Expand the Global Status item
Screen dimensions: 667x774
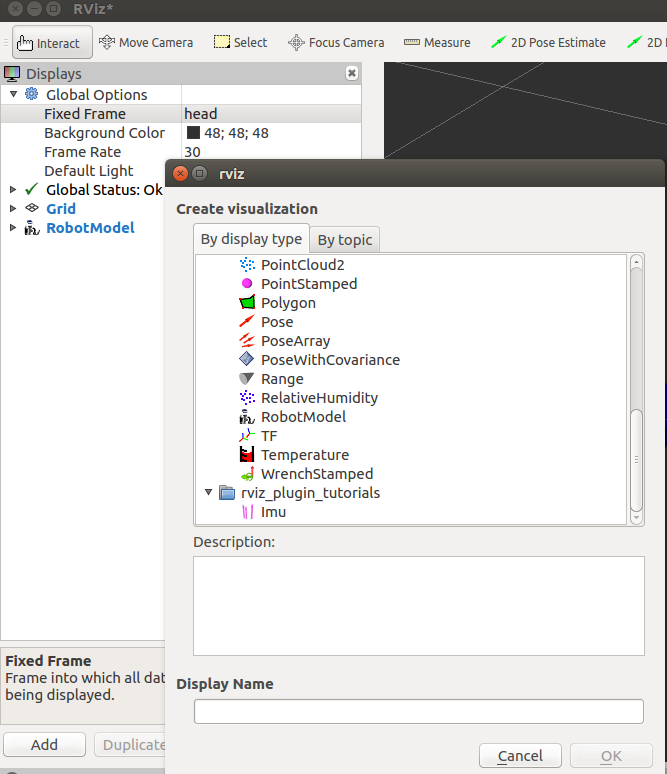click(13, 189)
